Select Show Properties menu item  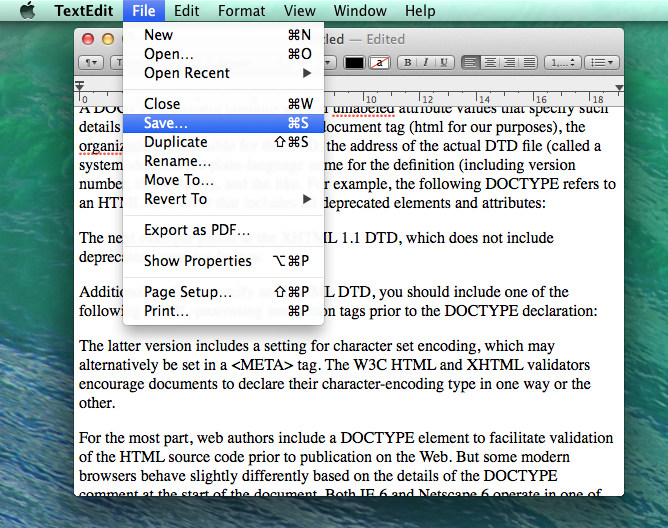point(223,260)
